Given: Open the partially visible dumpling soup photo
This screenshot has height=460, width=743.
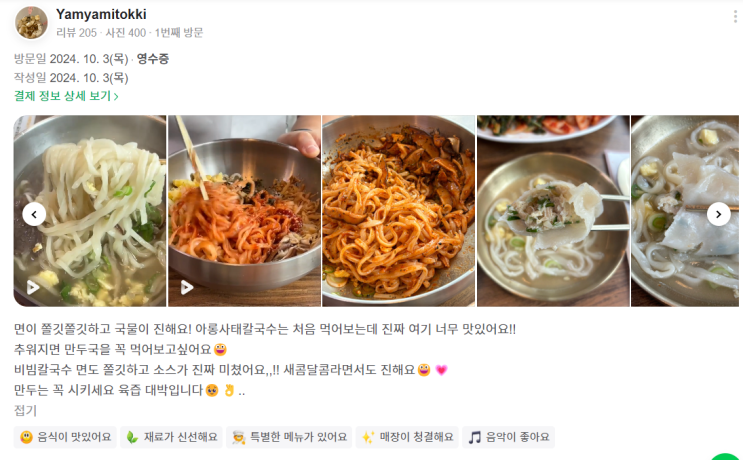Looking at the screenshot, I should point(685,211).
